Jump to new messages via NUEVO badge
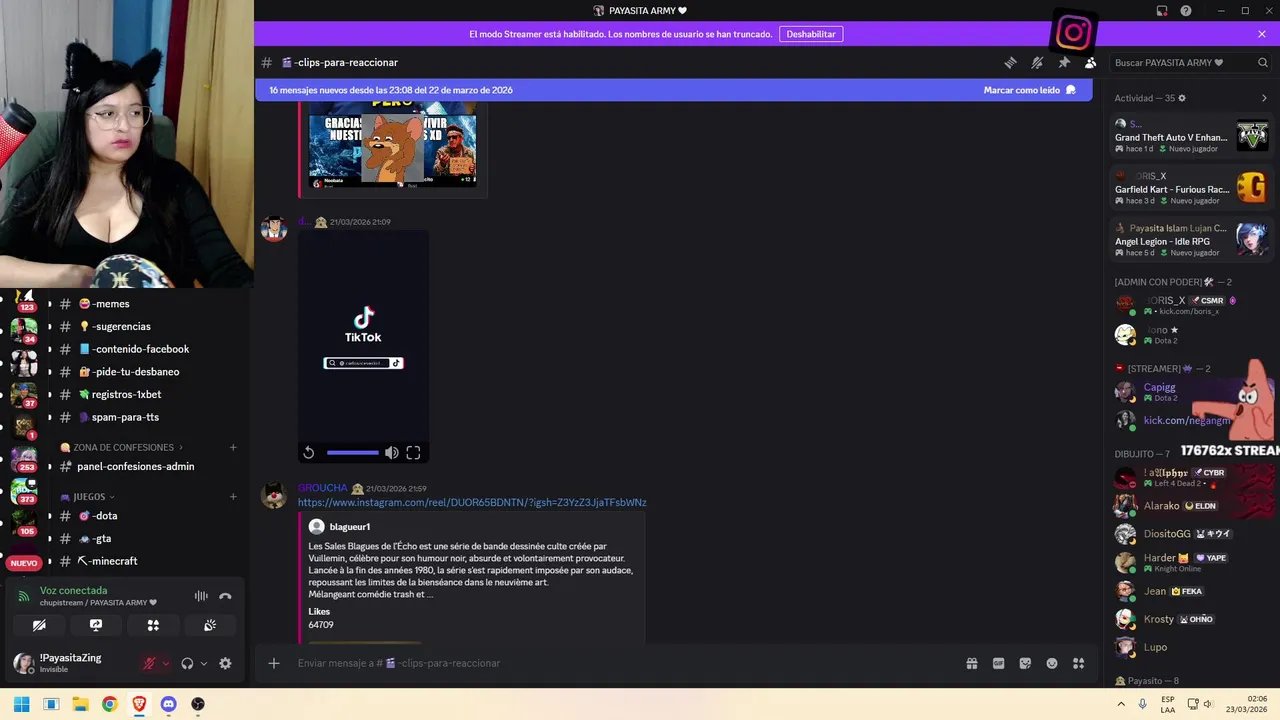This screenshot has width=1280, height=720. (x=23, y=563)
